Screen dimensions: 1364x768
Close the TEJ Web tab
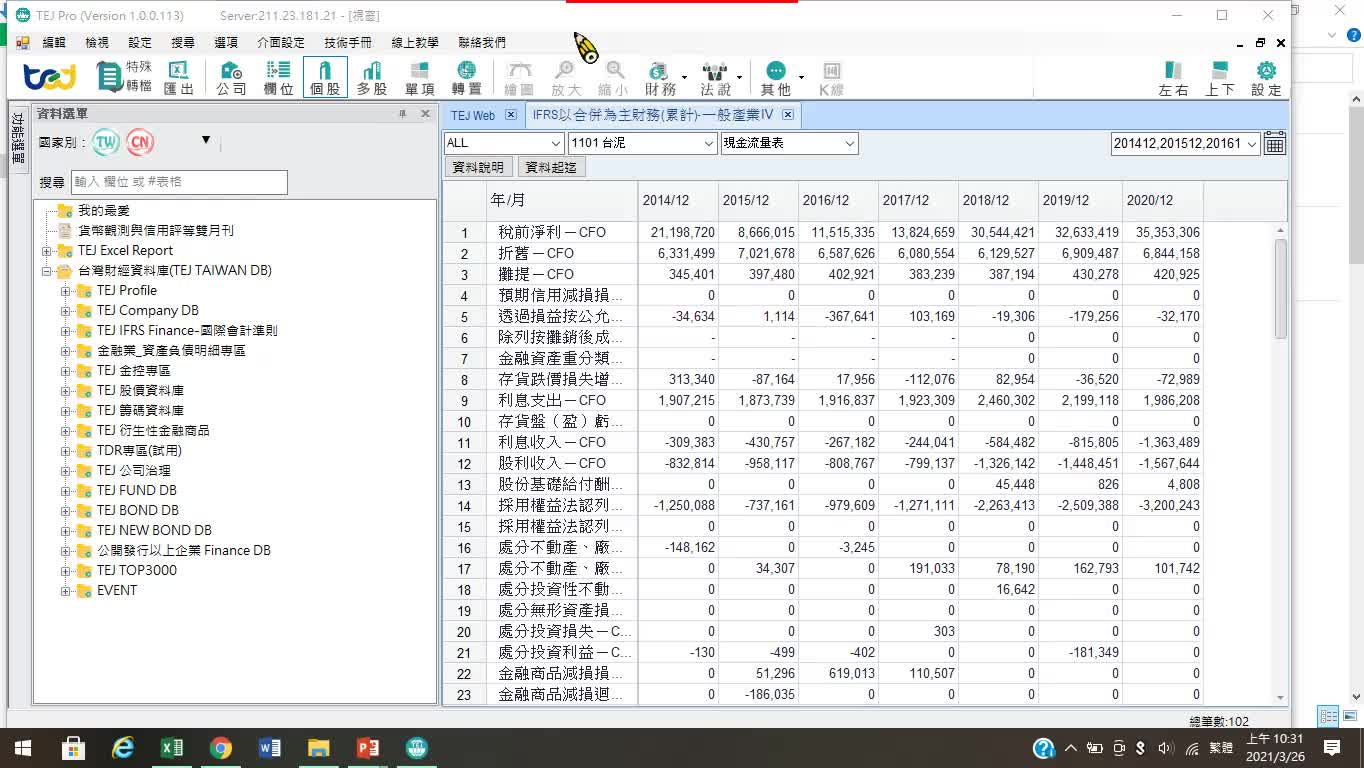click(x=510, y=115)
